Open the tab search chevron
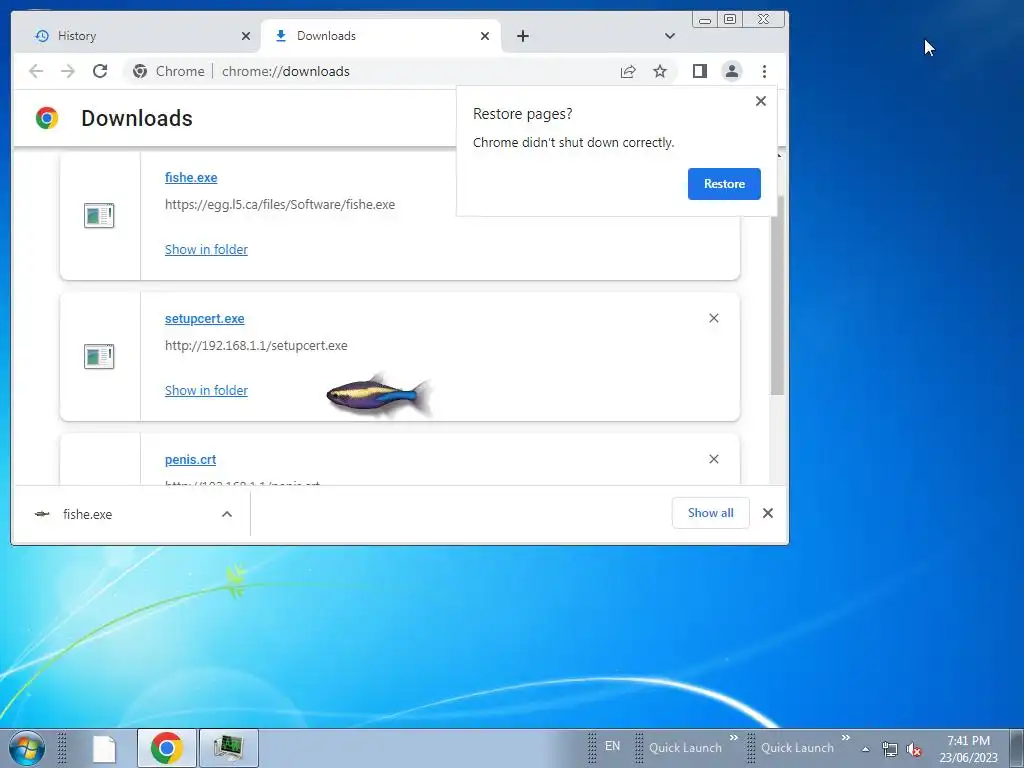The image size is (1024, 768). (x=669, y=36)
